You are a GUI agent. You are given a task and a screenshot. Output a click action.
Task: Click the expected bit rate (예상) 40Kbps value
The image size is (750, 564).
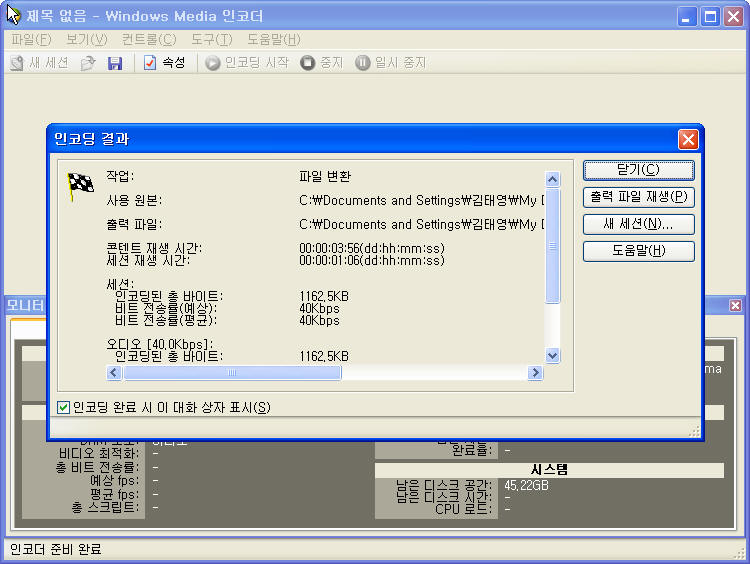(319, 309)
